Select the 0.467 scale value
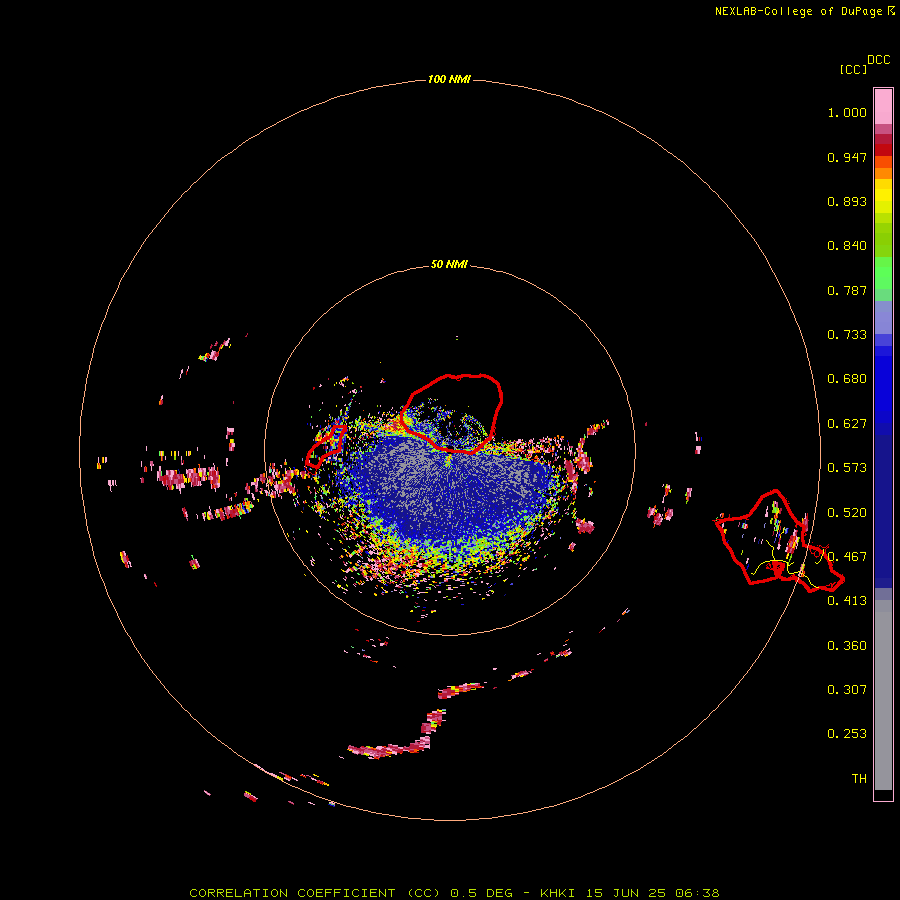 (847, 557)
